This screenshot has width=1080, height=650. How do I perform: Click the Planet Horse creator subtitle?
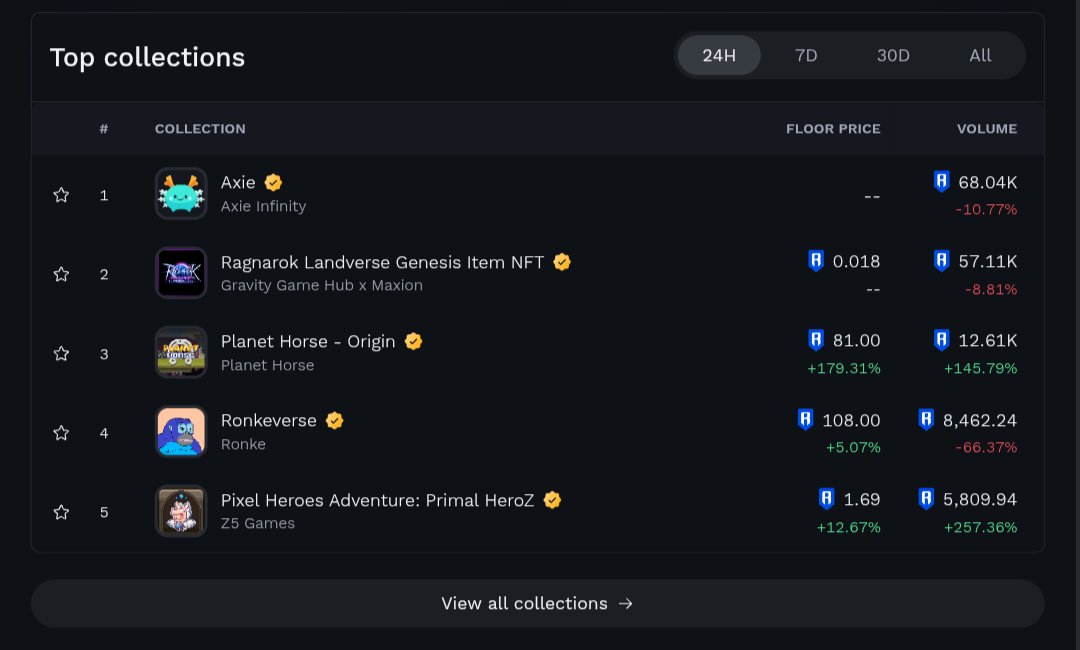click(267, 365)
